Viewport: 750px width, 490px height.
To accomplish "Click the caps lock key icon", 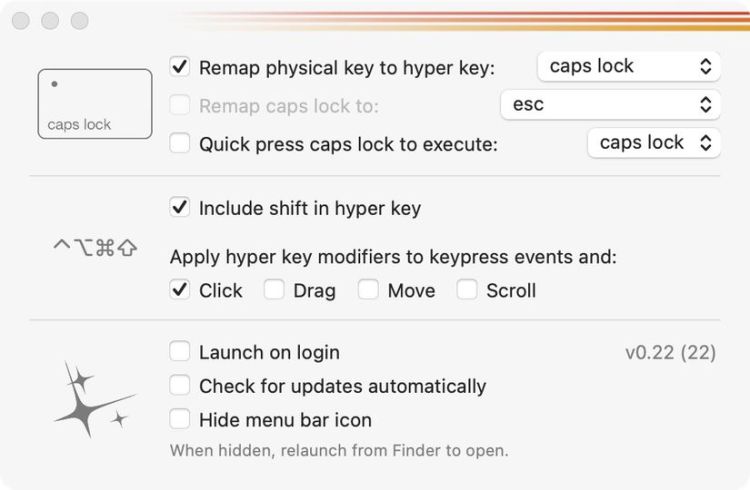I will (x=95, y=103).
